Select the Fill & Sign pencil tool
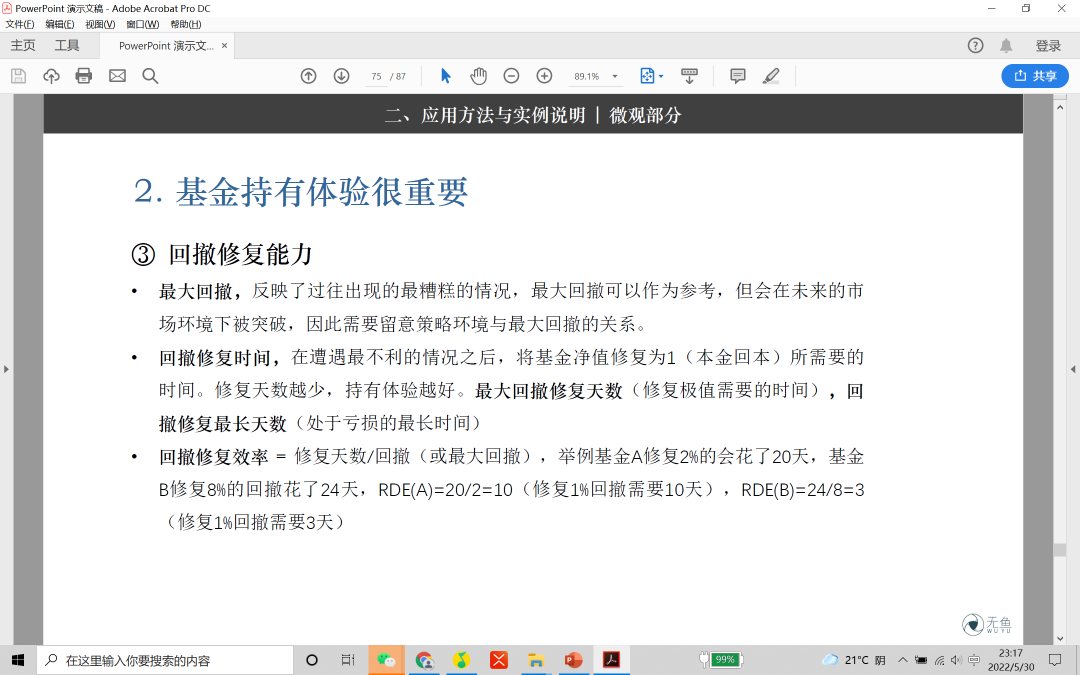 [771, 75]
